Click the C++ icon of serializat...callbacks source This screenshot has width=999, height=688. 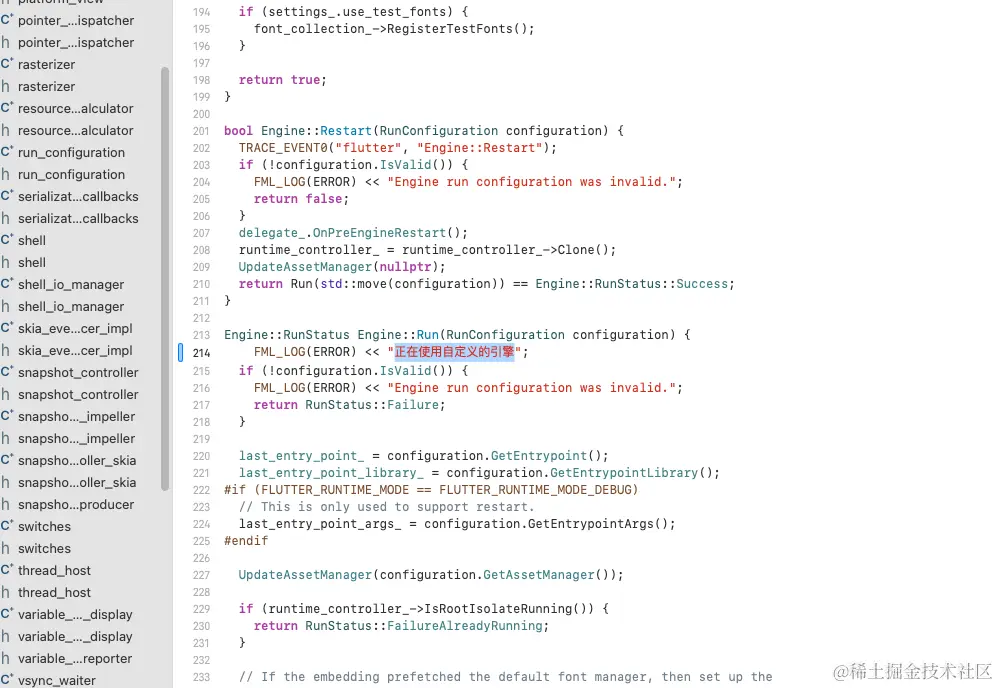7,196
